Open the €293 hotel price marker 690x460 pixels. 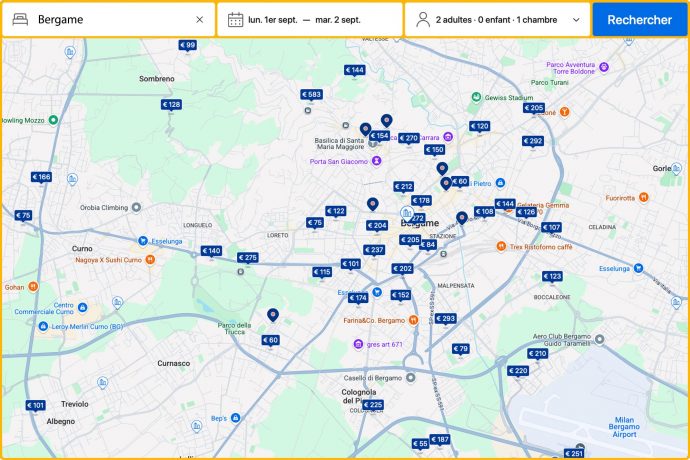444,319
